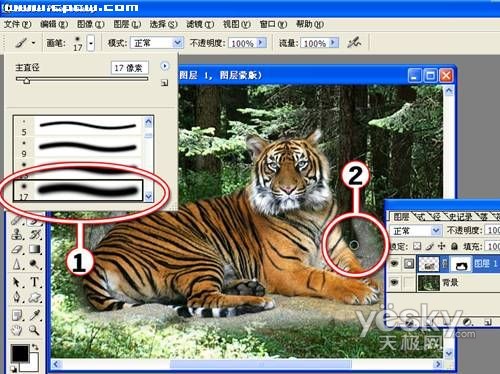
Task: Open the 选择 menu
Action: [163, 24]
